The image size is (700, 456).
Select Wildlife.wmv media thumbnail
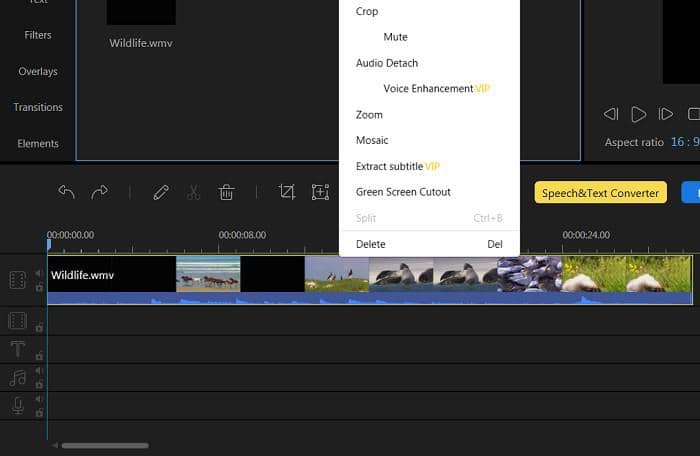coord(141,13)
